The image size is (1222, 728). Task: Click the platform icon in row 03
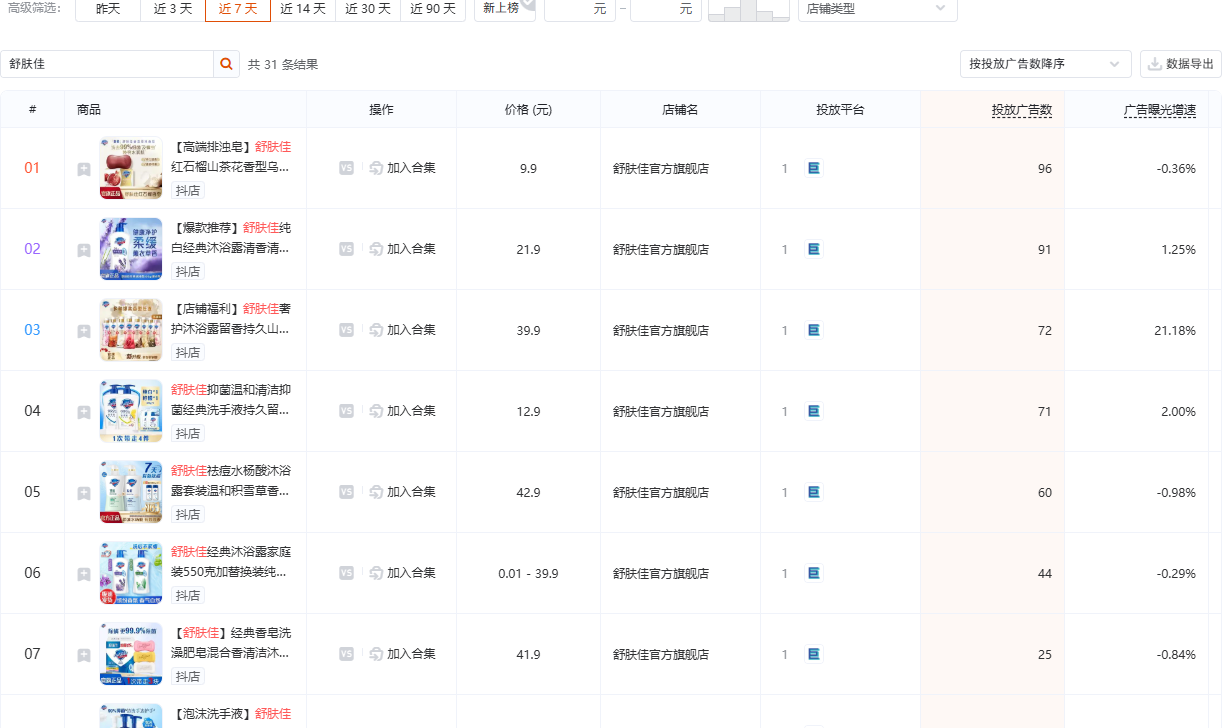pos(814,330)
